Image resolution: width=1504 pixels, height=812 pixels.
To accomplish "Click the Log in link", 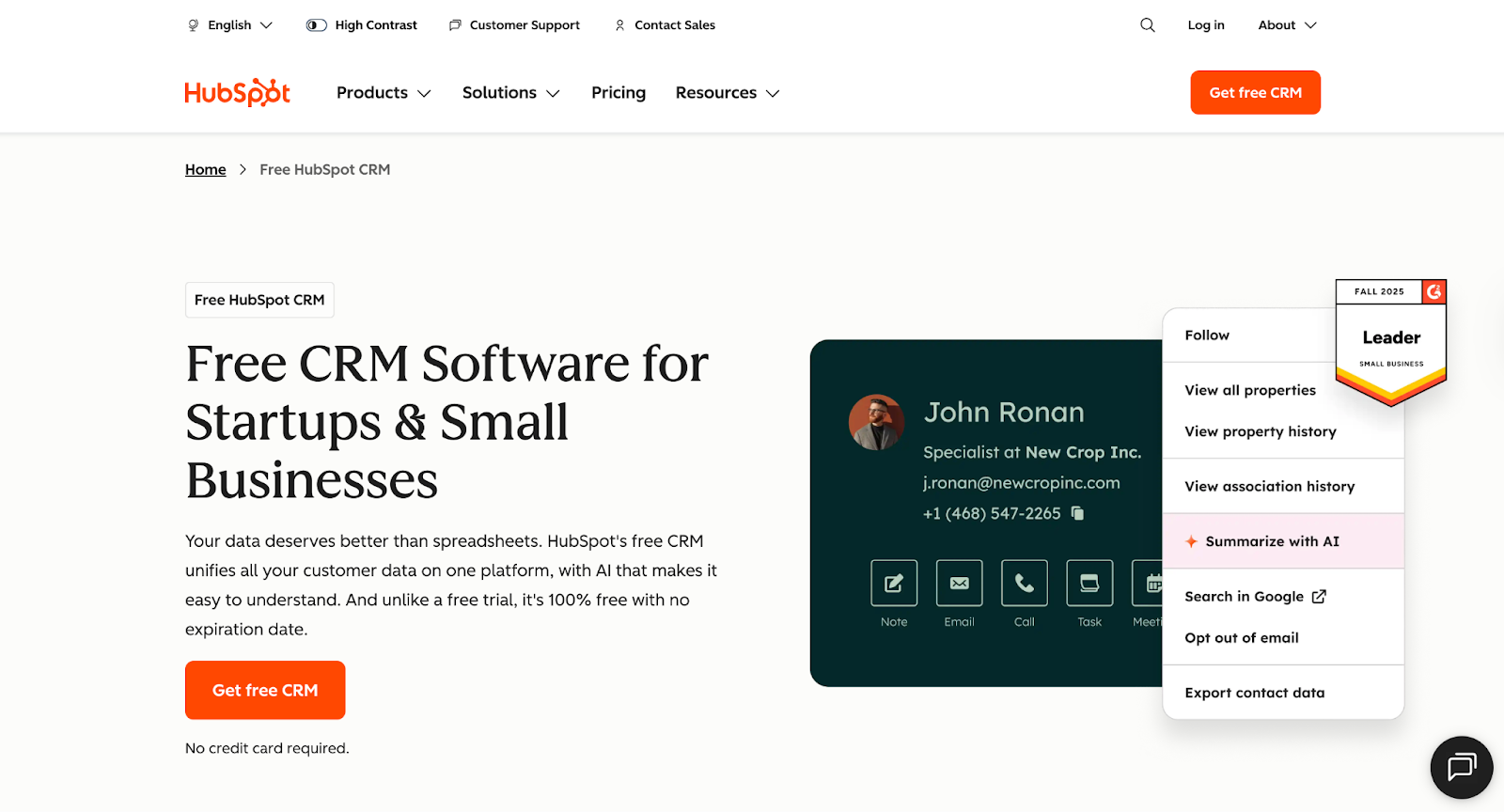I will coord(1206,25).
